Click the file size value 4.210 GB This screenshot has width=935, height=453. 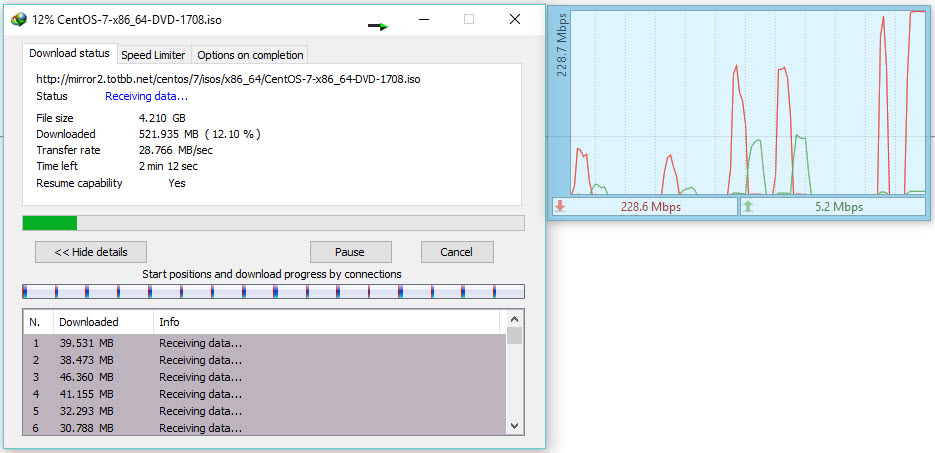pyautogui.click(x=162, y=118)
